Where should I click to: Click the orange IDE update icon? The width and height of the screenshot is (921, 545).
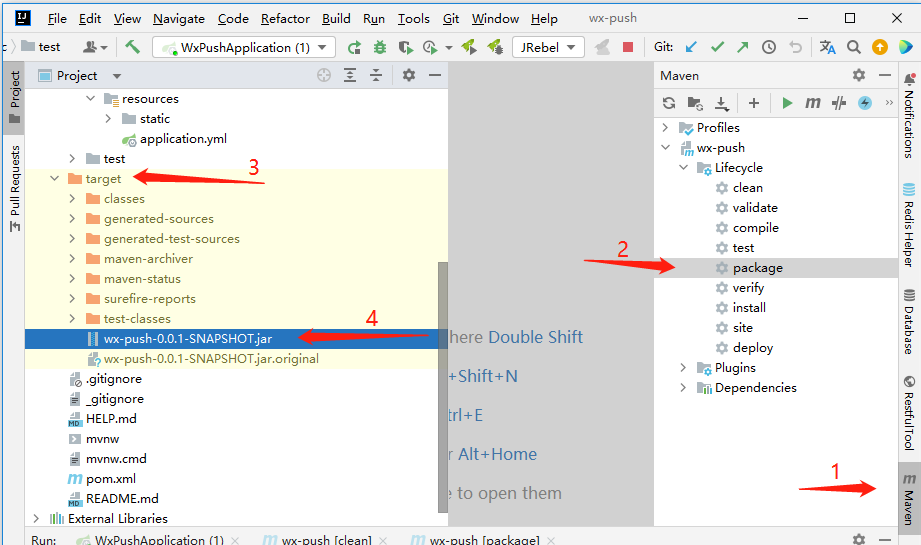[879, 47]
